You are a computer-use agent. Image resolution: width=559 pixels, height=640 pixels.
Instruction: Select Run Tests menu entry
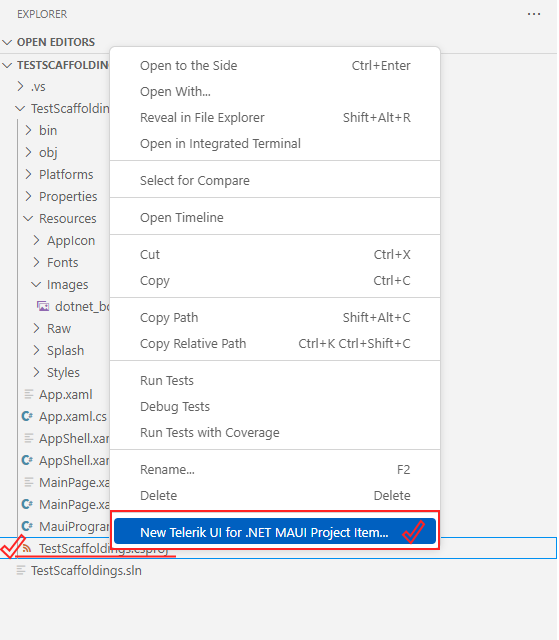pos(275,380)
